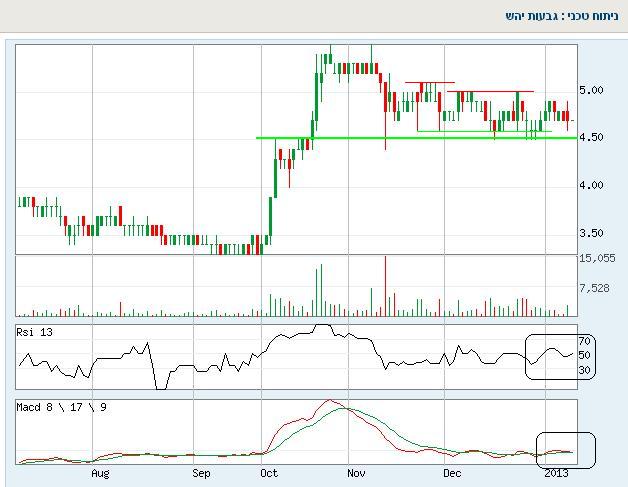The height and width of the screenshot is (487, 628).
Task: Click the Sep month label
Action: (201, 473)
